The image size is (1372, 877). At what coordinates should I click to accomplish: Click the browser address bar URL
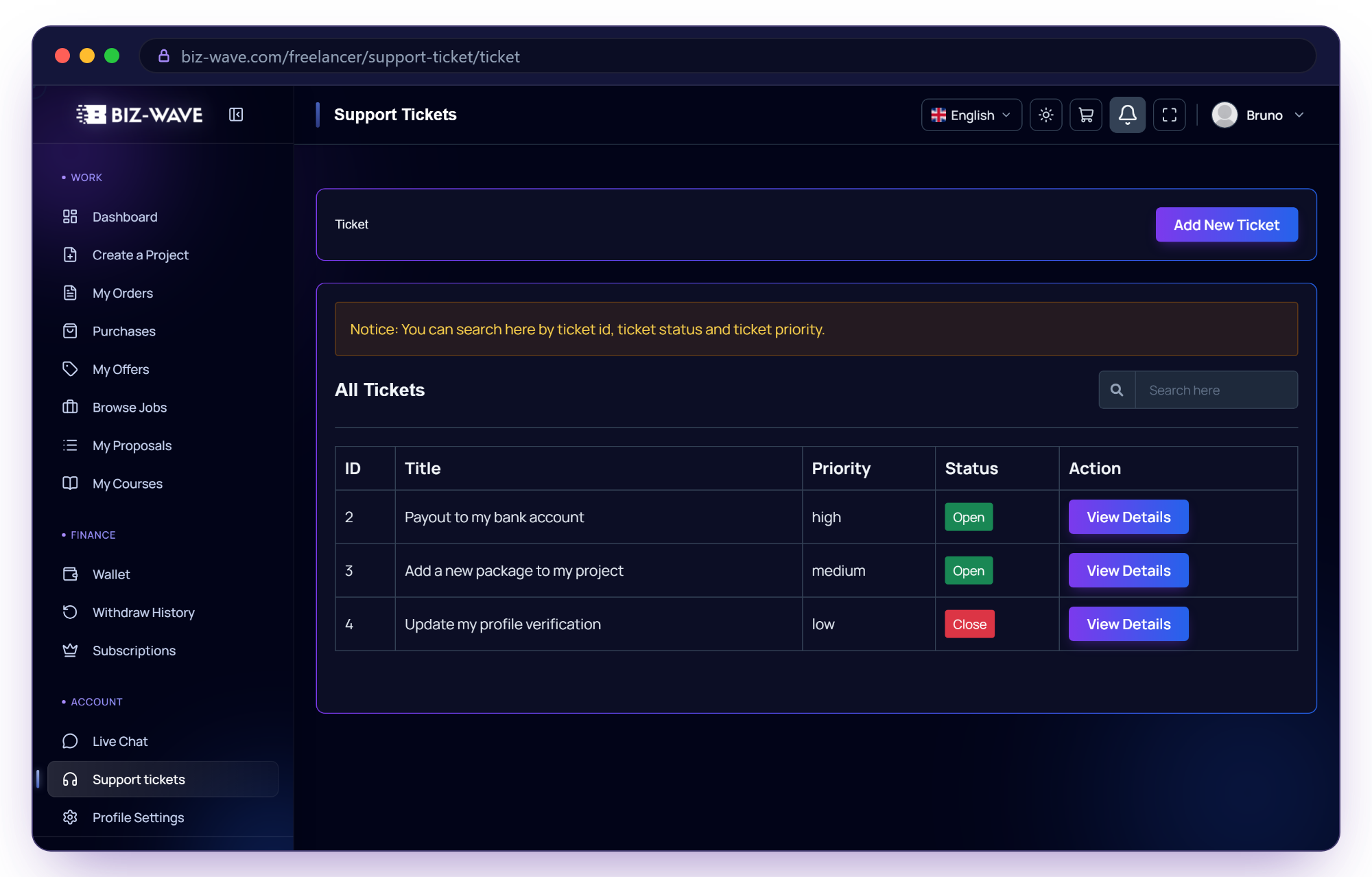point(351,56)
